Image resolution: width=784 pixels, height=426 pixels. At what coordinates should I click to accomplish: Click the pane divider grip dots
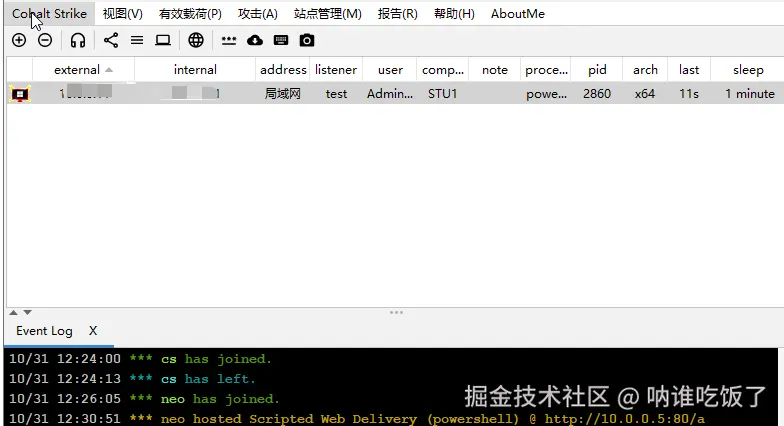(396, 312)
